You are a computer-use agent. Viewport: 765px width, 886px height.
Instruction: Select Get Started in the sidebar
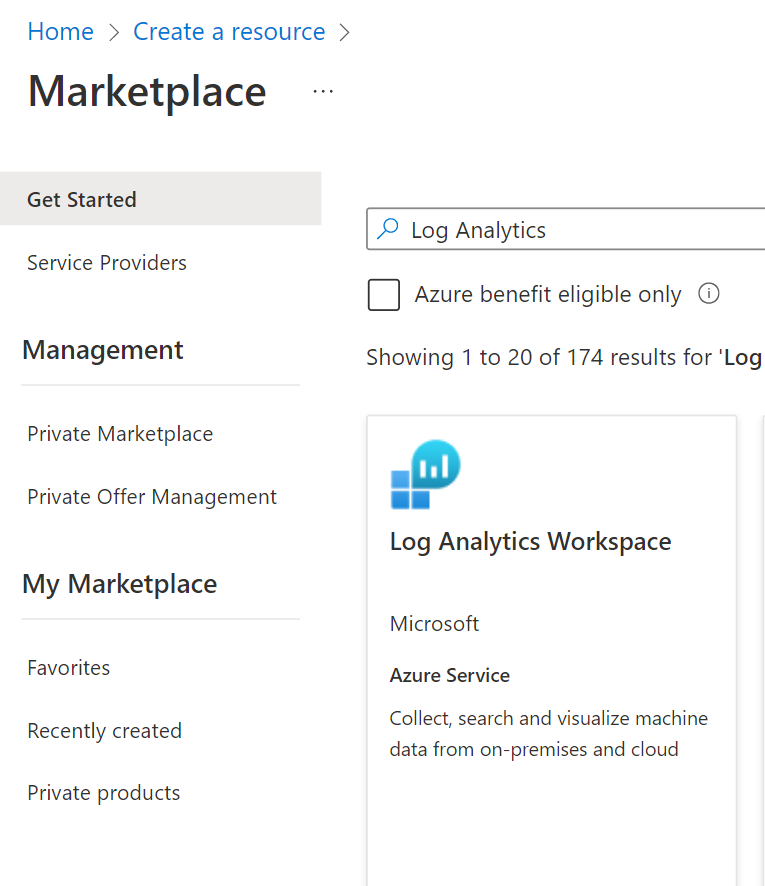pos(82,199)
